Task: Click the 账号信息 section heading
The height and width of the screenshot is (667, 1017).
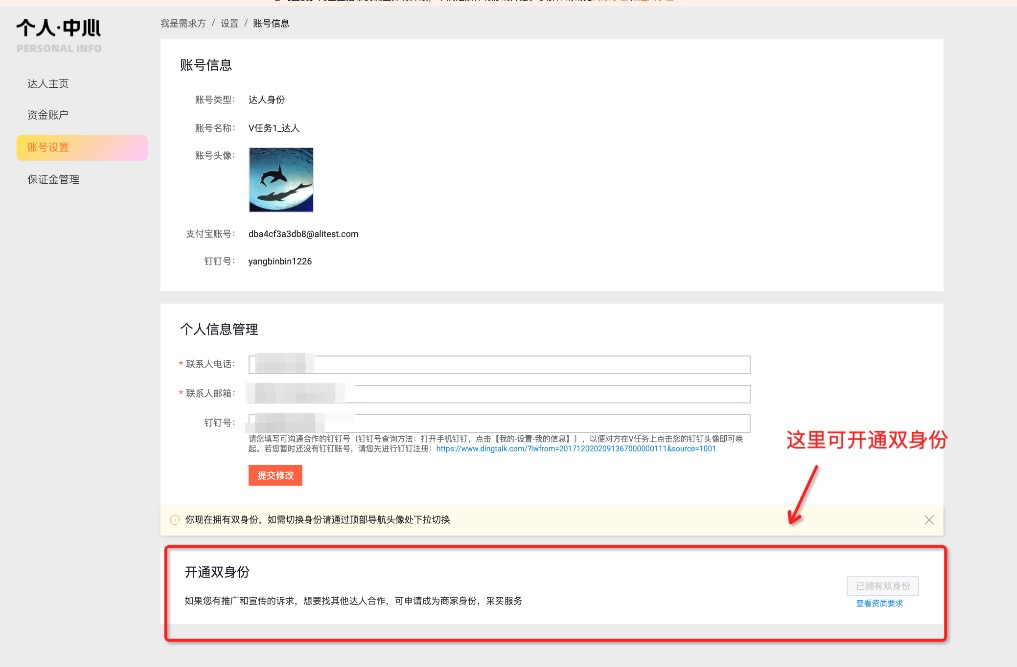Action: tap(206, 65)
